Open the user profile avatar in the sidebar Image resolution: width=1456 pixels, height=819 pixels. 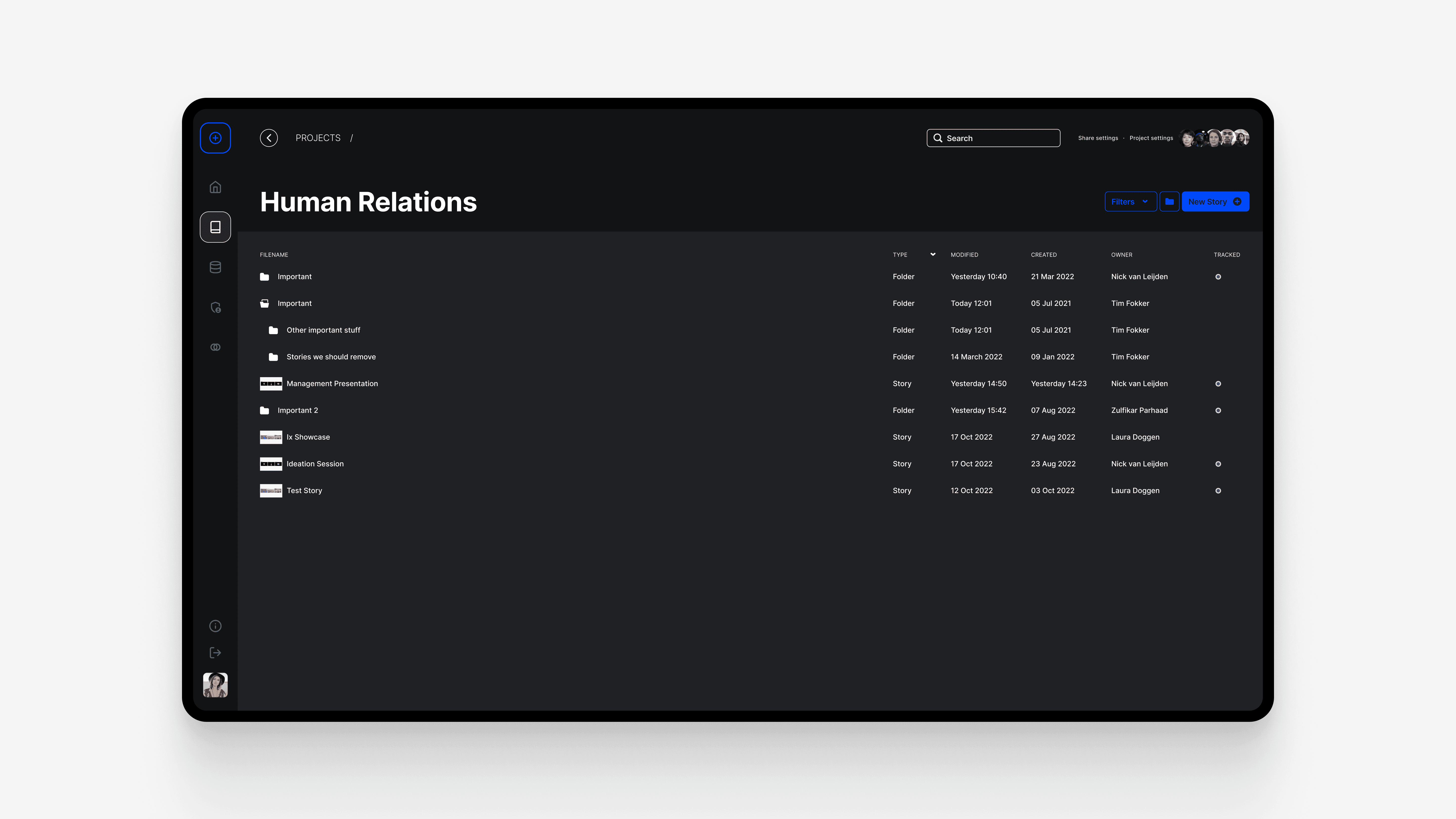215,685
